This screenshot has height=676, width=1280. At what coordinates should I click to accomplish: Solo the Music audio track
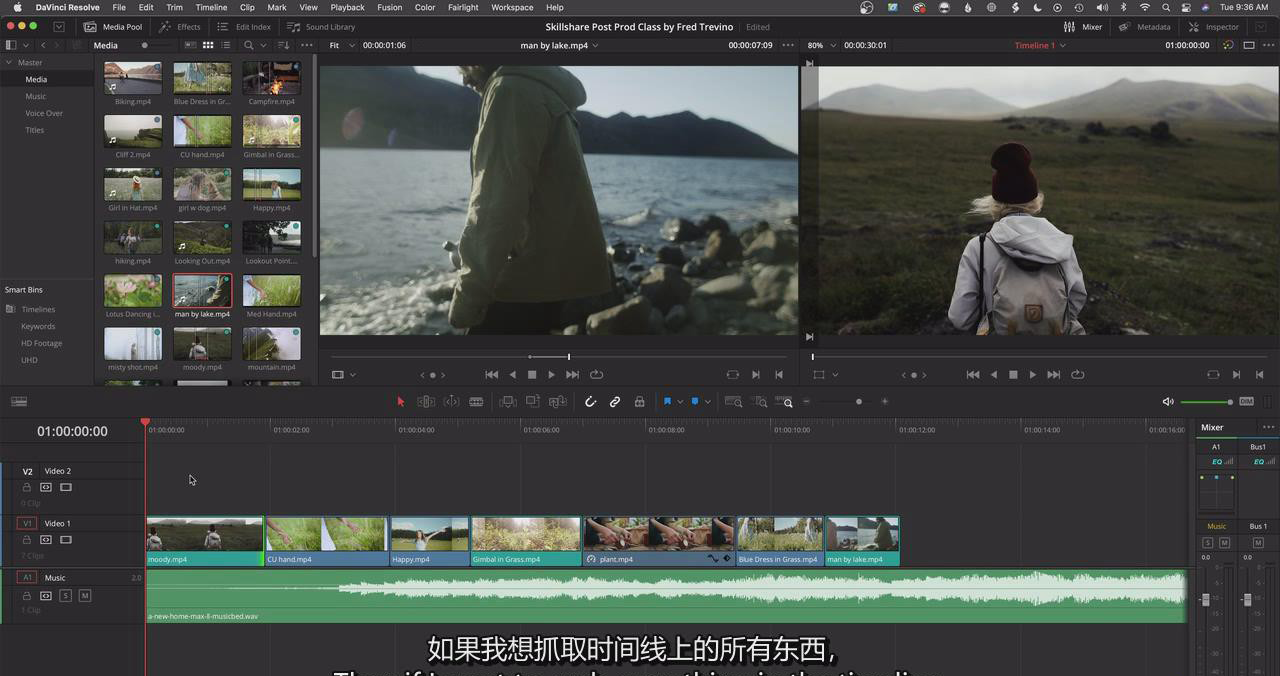click(x=66, y=596)
